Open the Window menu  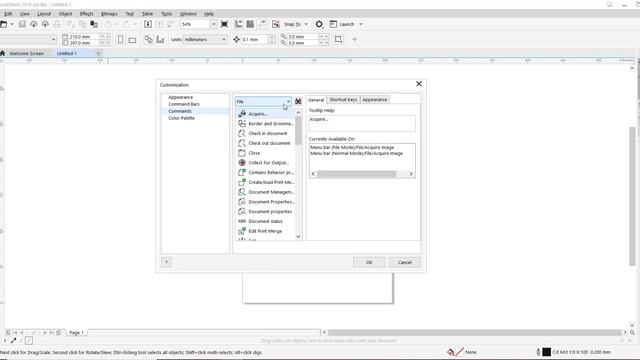click(188, 14)
